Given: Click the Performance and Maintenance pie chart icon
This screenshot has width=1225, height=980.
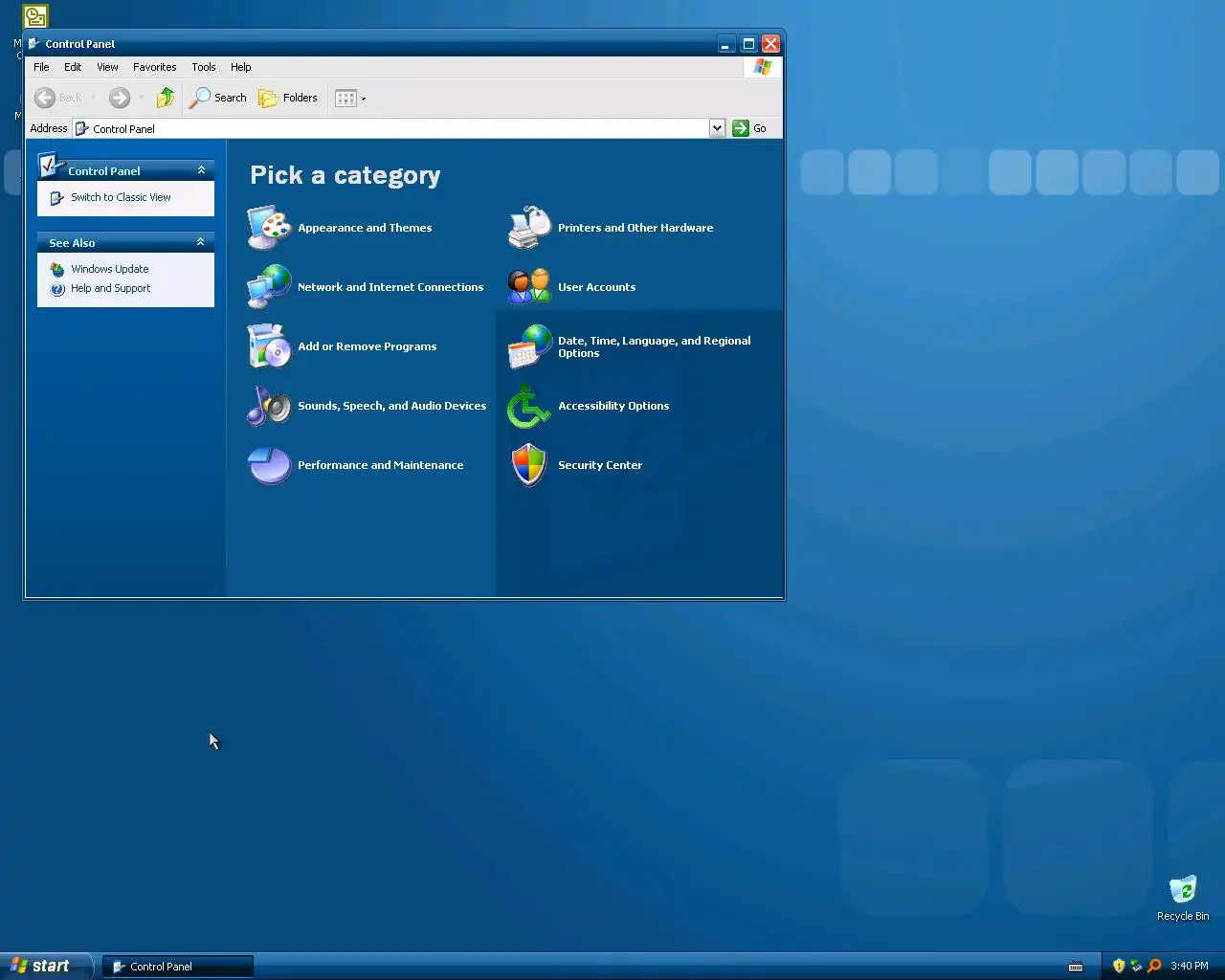Looking at the screenshot, I should pyautogui.click(x=269, y=465).
